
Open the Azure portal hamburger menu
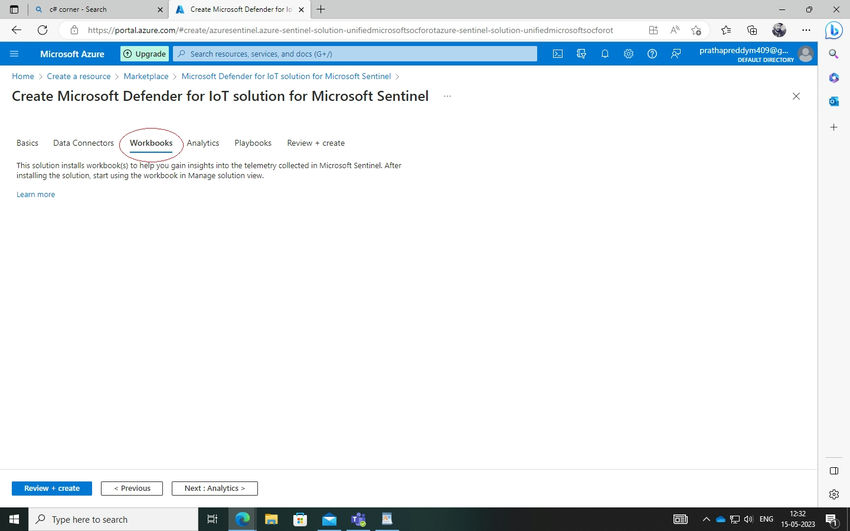(x=14, y=54)
